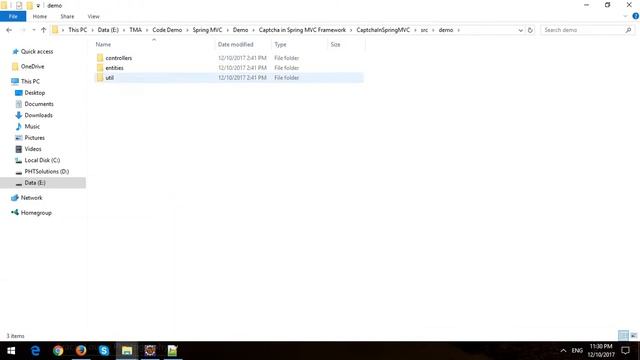The width and height of the screenshot is (640, 360).
Task: Click the New folder quick access icon
Action: 29,5
